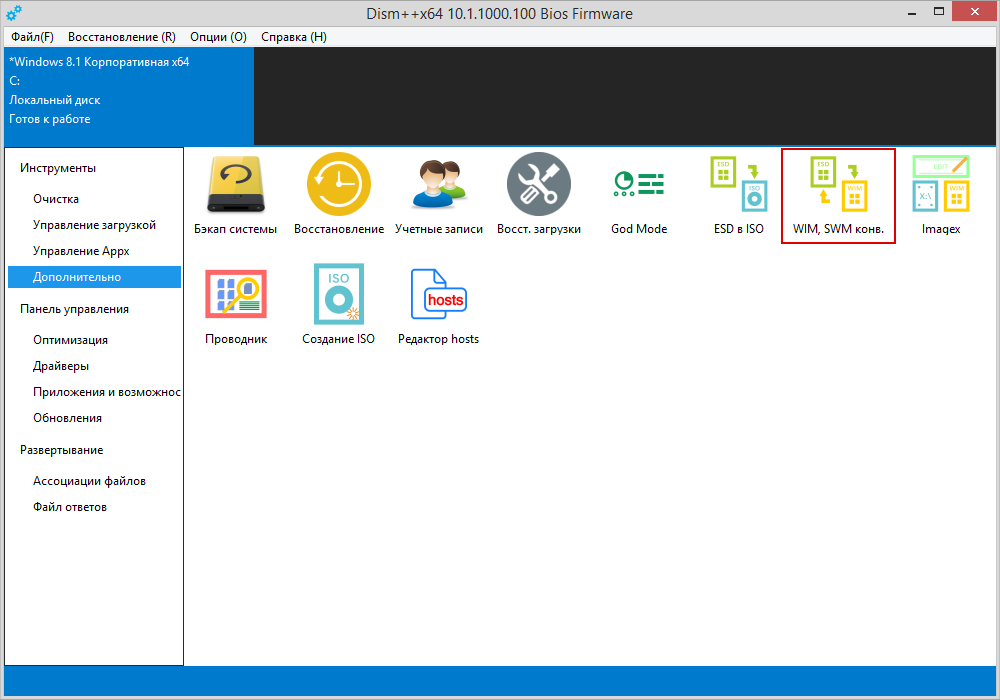Click the Развертывание section header
The height and width of the screenshot is (700, 1000).
(61, 450)
